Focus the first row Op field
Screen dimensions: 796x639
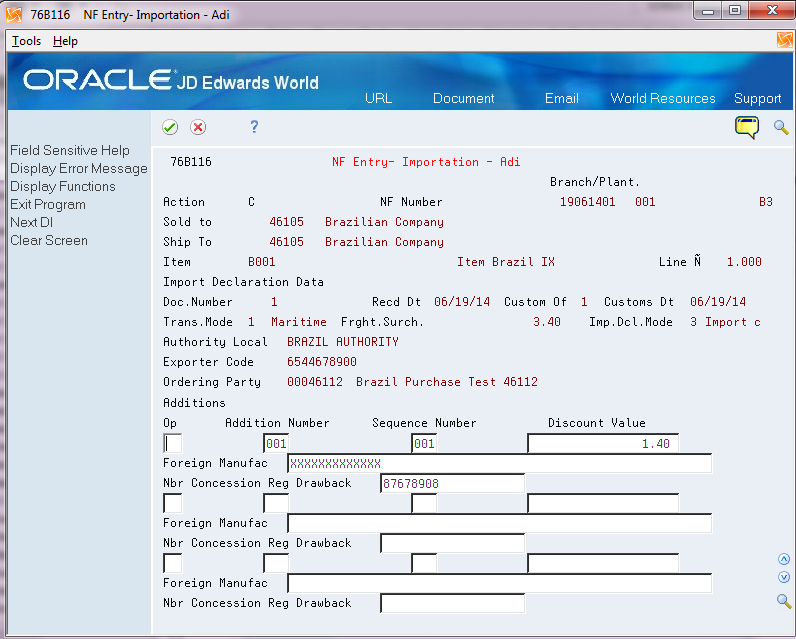click(x=173, y=444)
